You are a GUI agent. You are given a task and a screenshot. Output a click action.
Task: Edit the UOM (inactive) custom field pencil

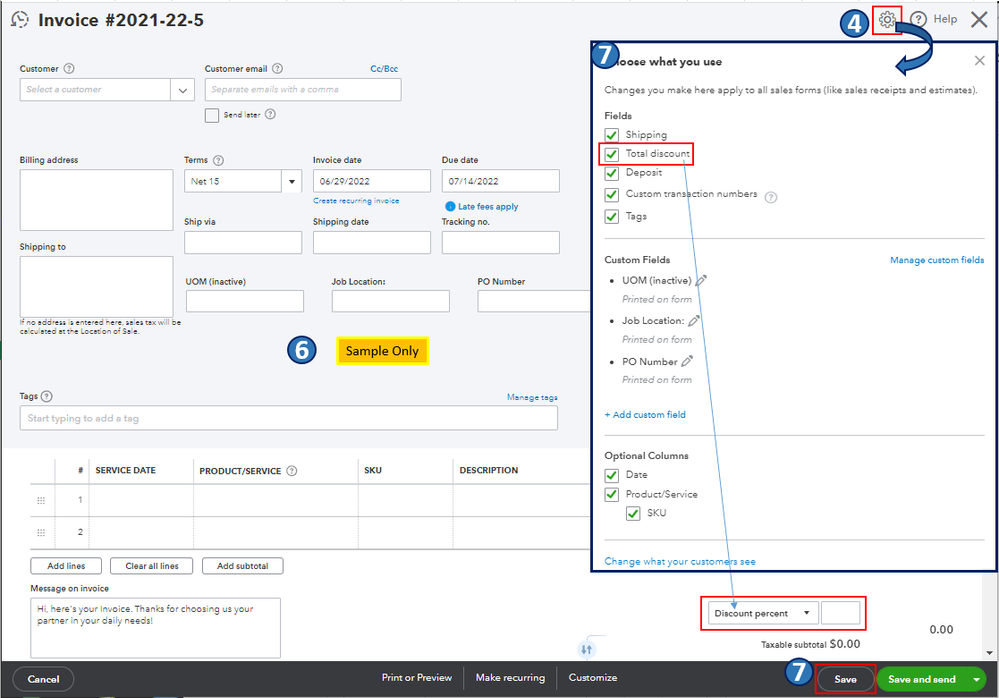point(701,280)
